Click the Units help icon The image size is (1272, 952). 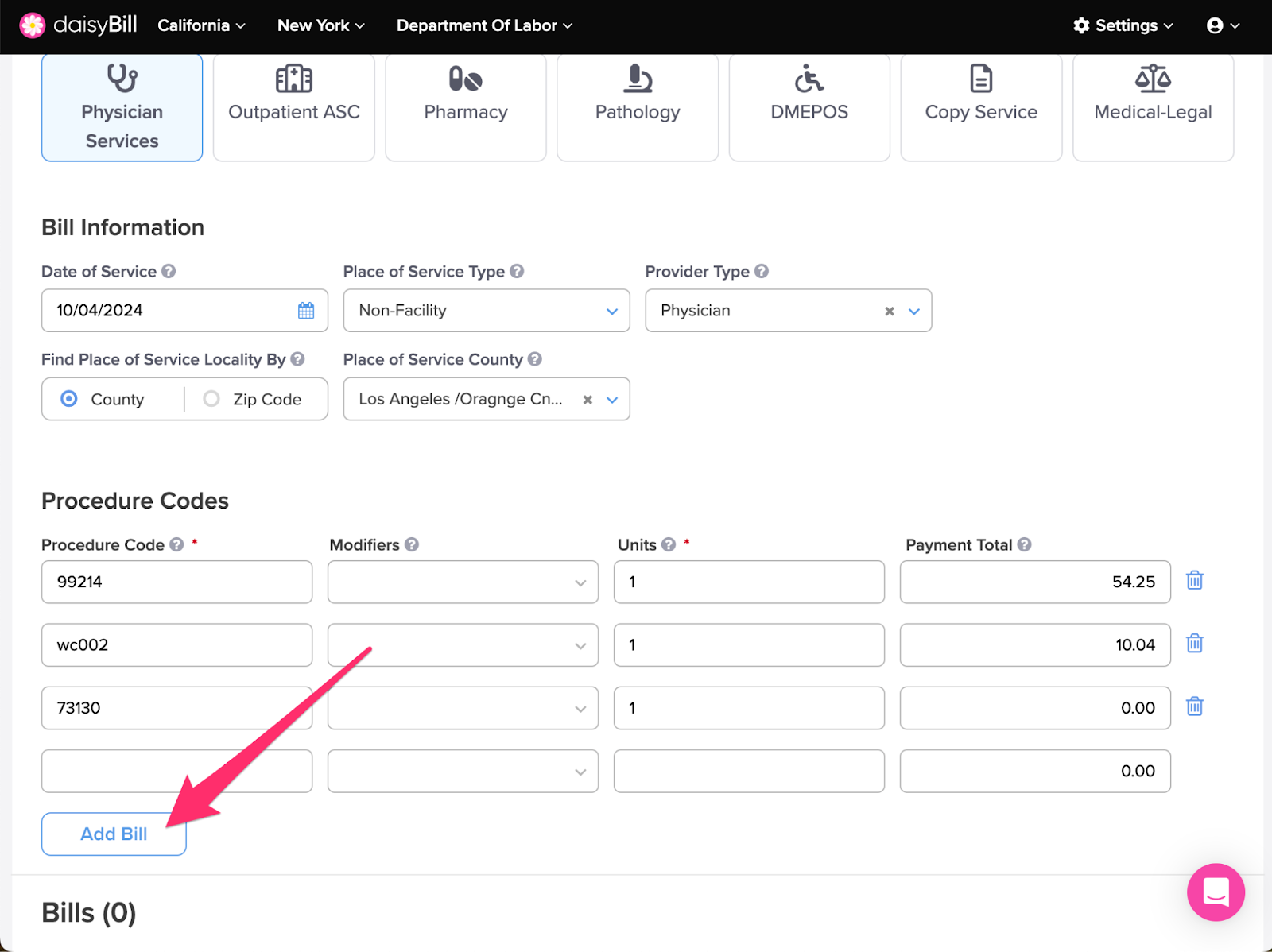[669, 544]
